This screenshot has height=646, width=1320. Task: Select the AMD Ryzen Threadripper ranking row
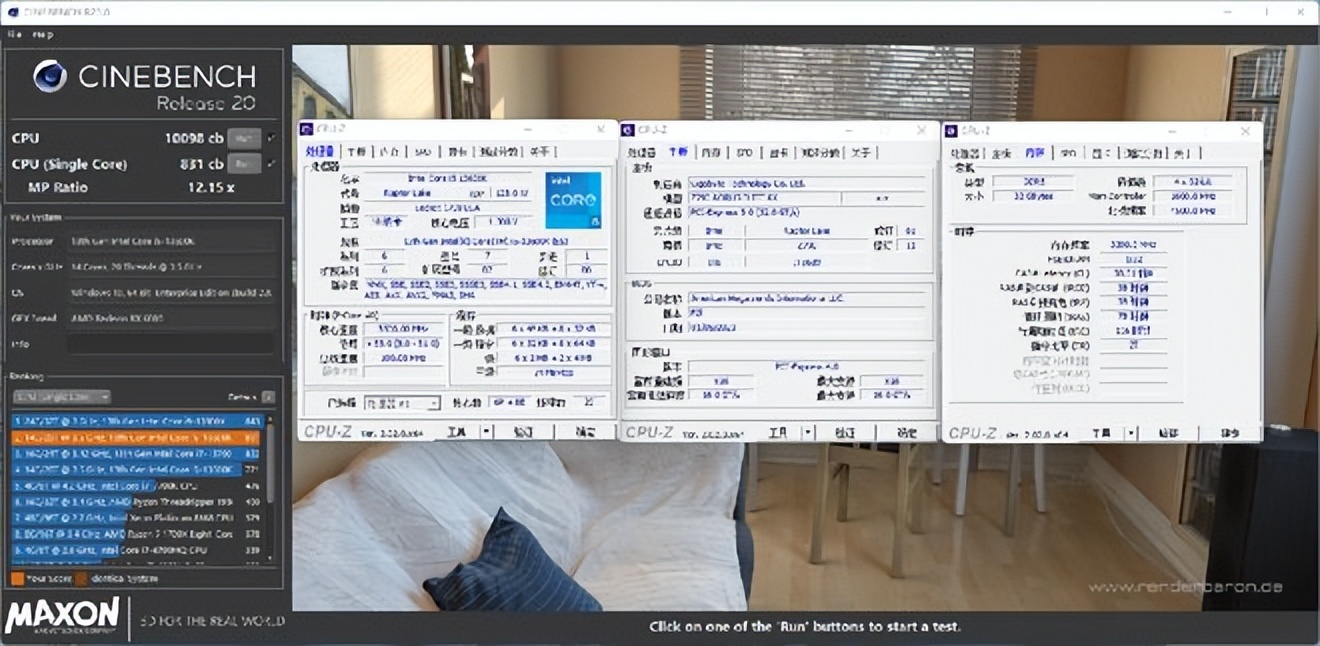pyautogui.click(x=136, y=501)
